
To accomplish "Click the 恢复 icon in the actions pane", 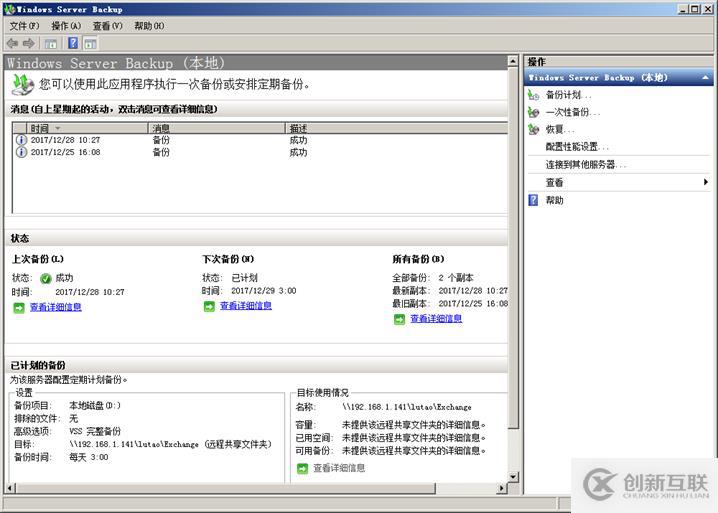I will 533,130.
